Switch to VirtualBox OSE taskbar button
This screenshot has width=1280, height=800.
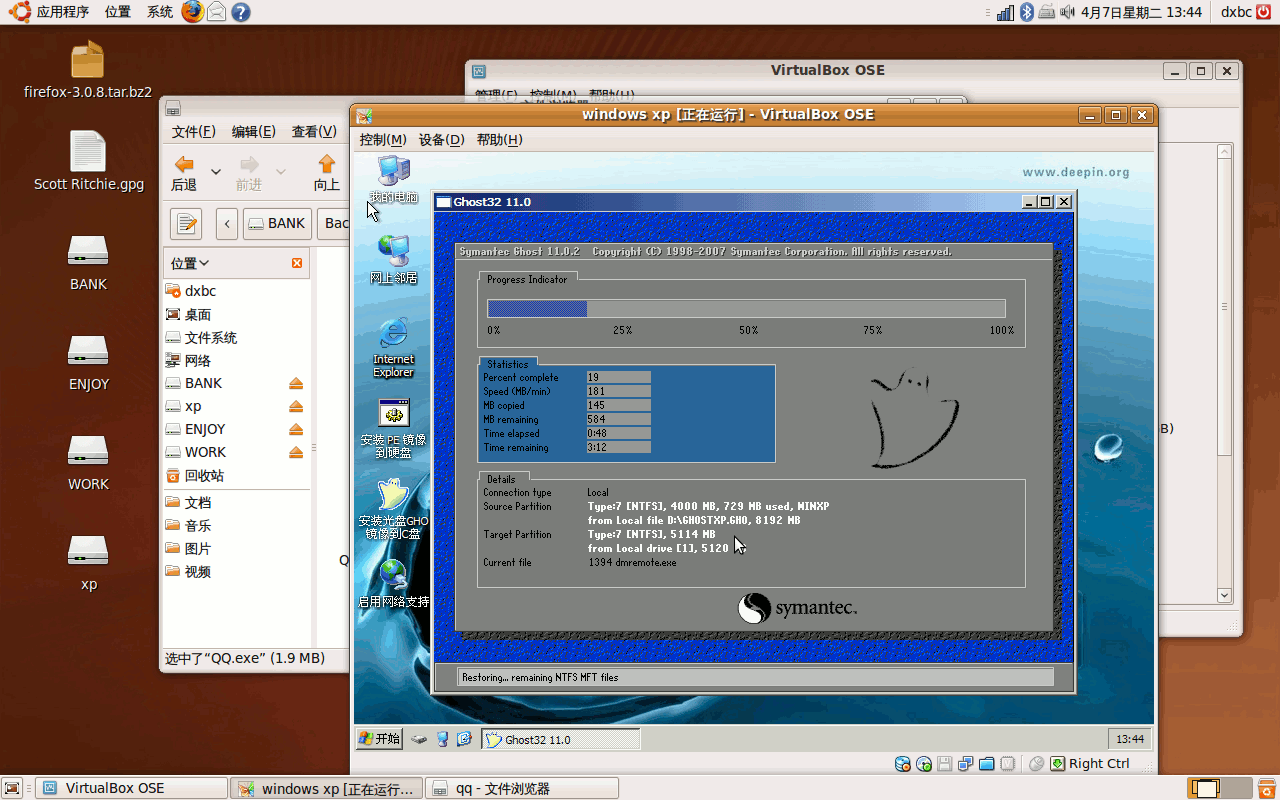pos(132,788)
